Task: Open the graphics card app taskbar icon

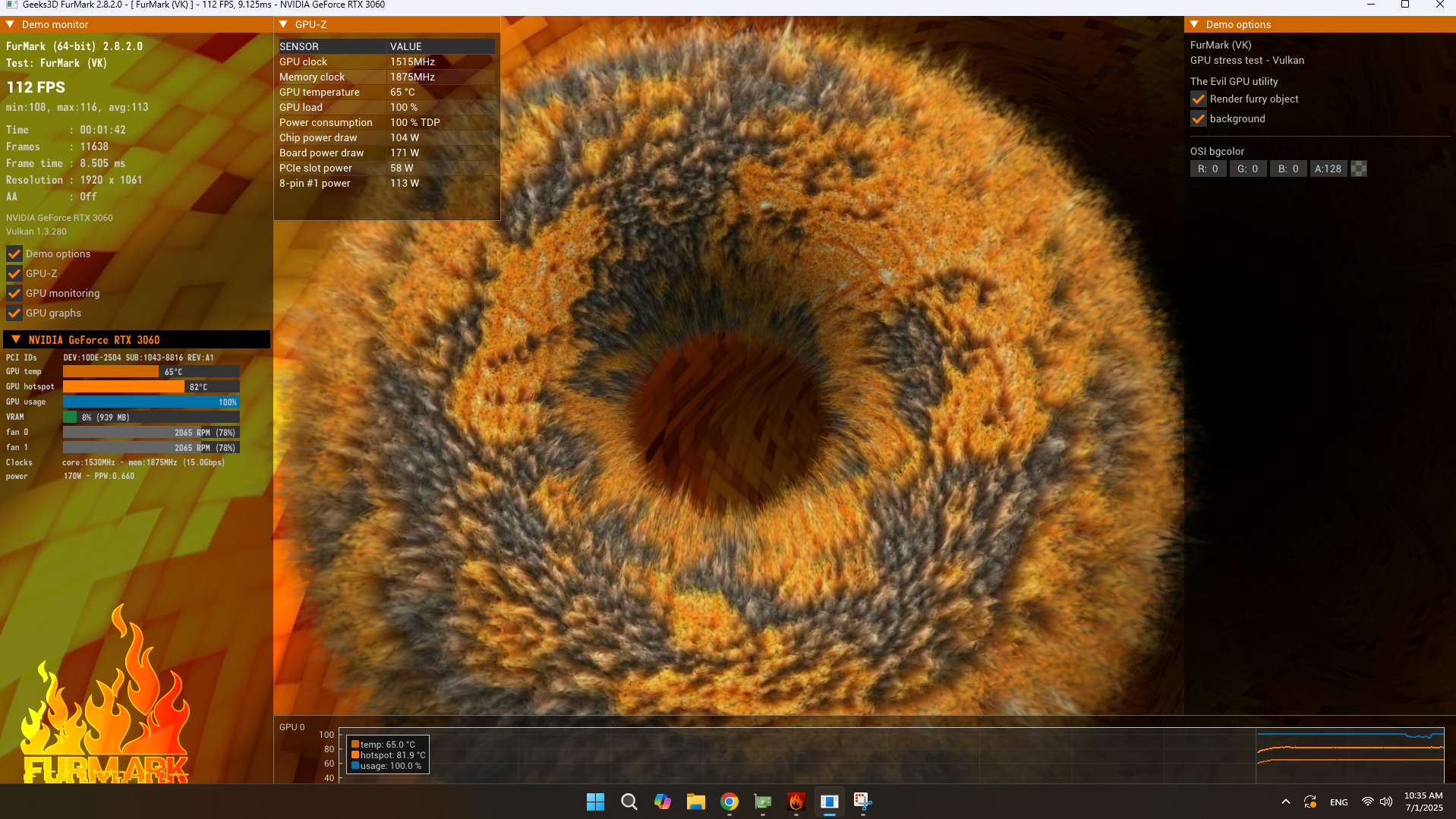Action: pos(762,802)
